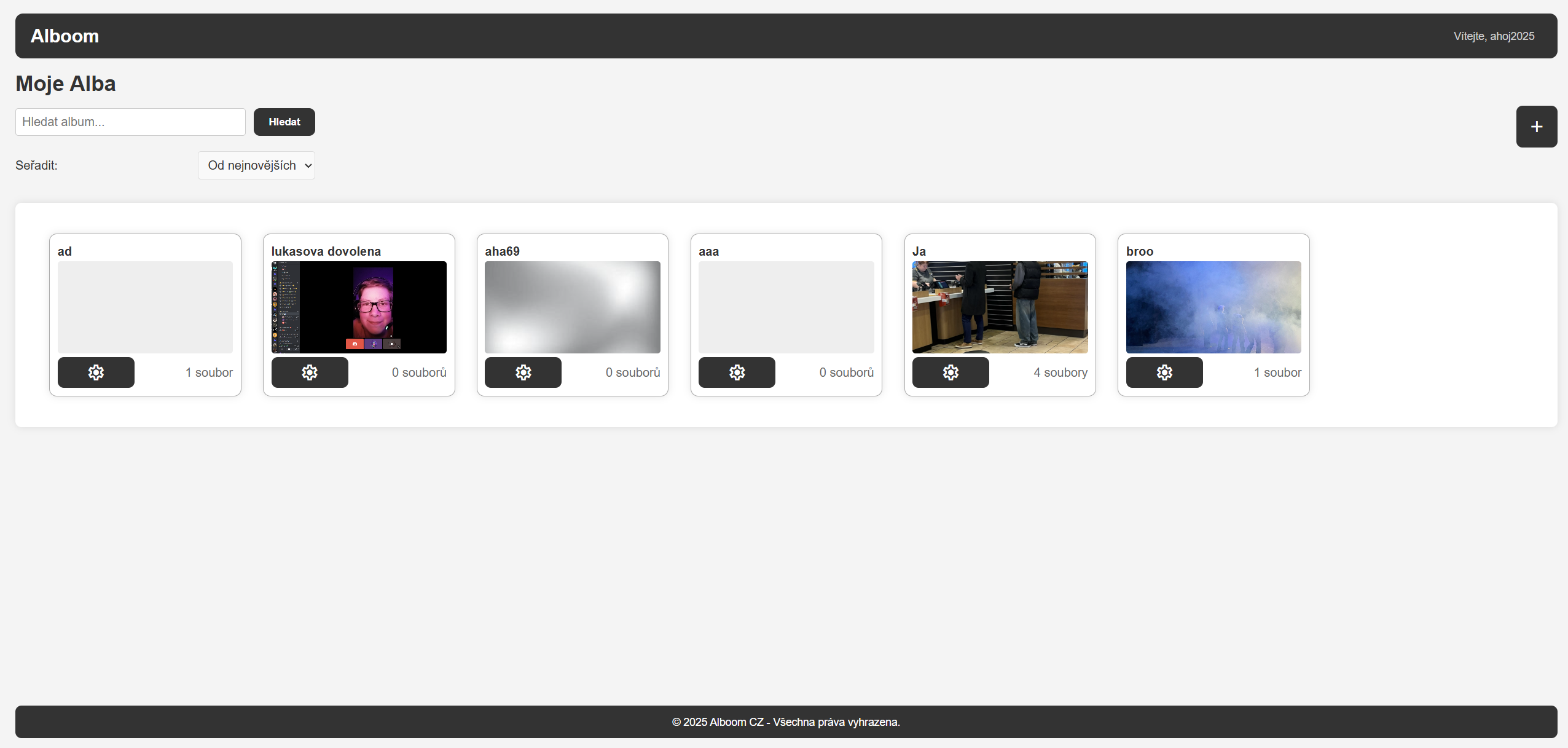The width and height of the screenshot is (1568, 748).
Task: Change sorting order using the Seřadit selector
Action: pyautogui.click(x=256, y=165)
